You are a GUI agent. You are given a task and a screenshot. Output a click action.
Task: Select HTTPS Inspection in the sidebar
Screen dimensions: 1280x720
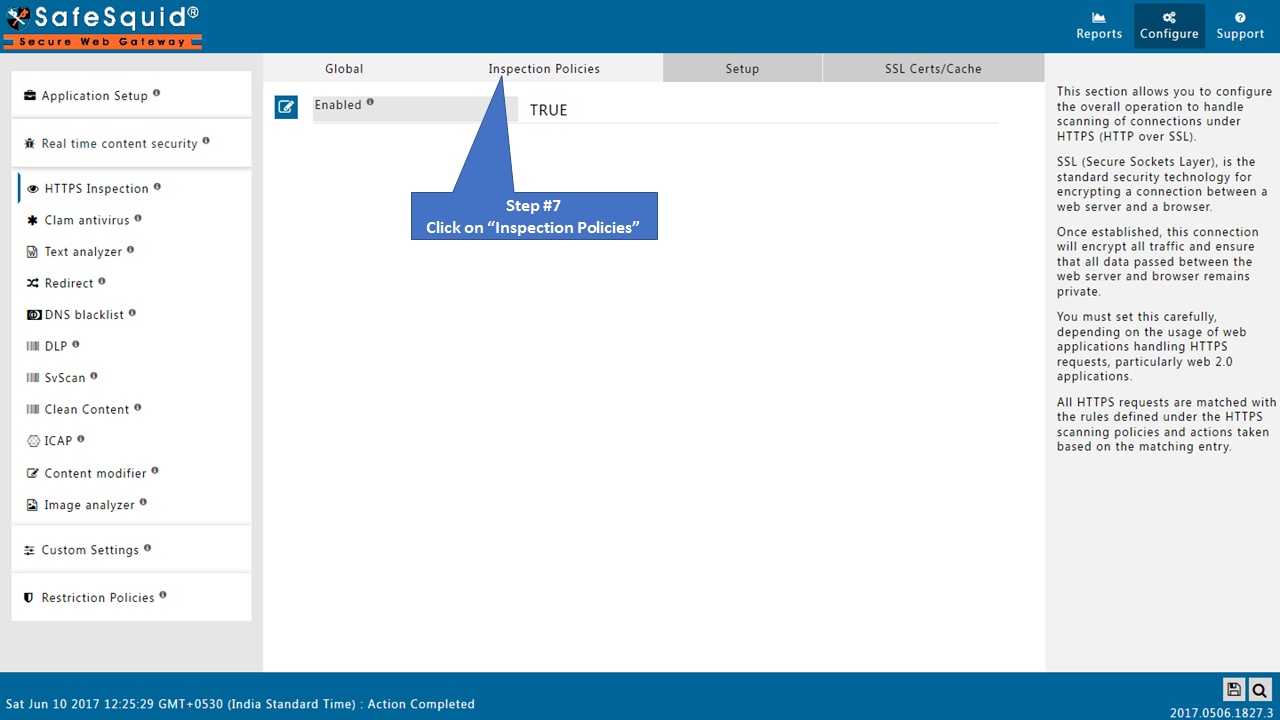click(x=96, y=188)
